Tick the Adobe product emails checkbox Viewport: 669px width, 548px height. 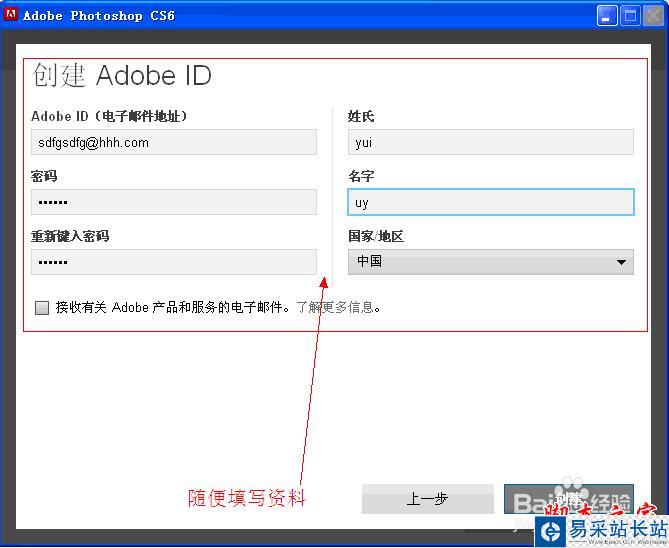point(42,307)
